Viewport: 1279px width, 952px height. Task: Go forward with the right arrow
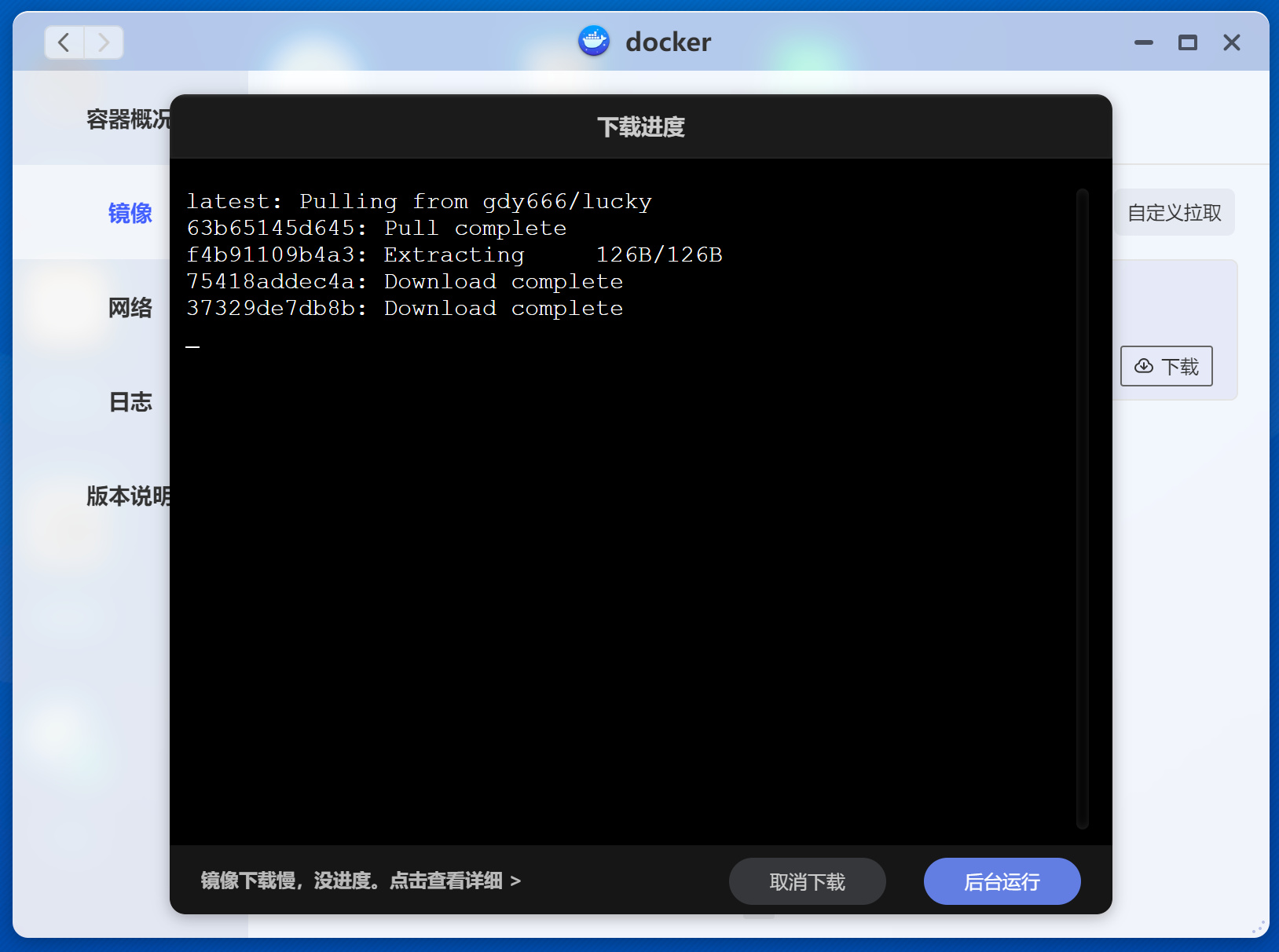pyautogui.click(x=104, y=42)
